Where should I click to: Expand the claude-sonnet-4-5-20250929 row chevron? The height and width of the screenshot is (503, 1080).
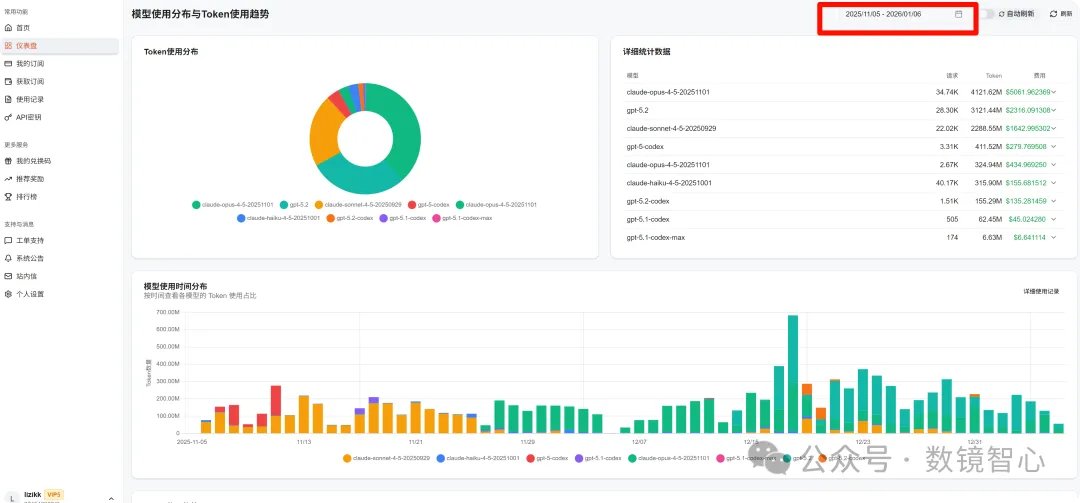pos(1055,128)
